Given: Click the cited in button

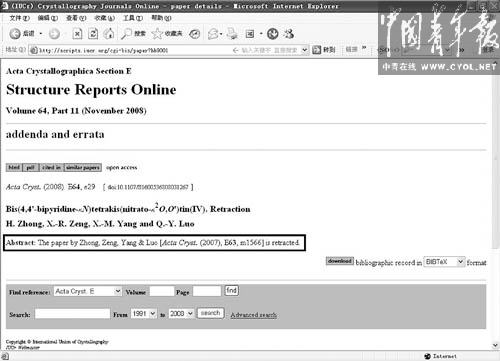Looking at the screenshot, I should click(x=51, y=167).
